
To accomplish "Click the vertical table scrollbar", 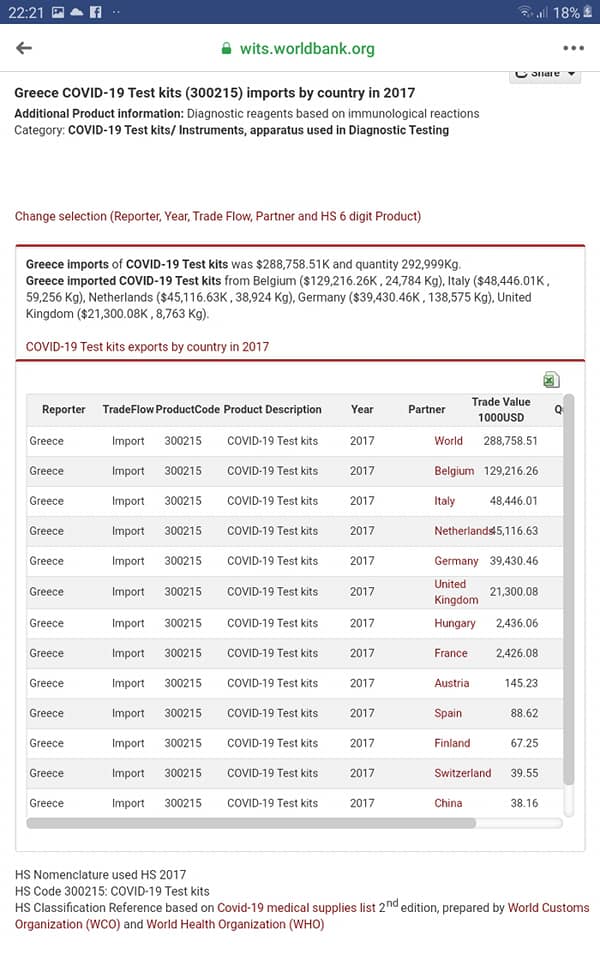I will [569, 590].
